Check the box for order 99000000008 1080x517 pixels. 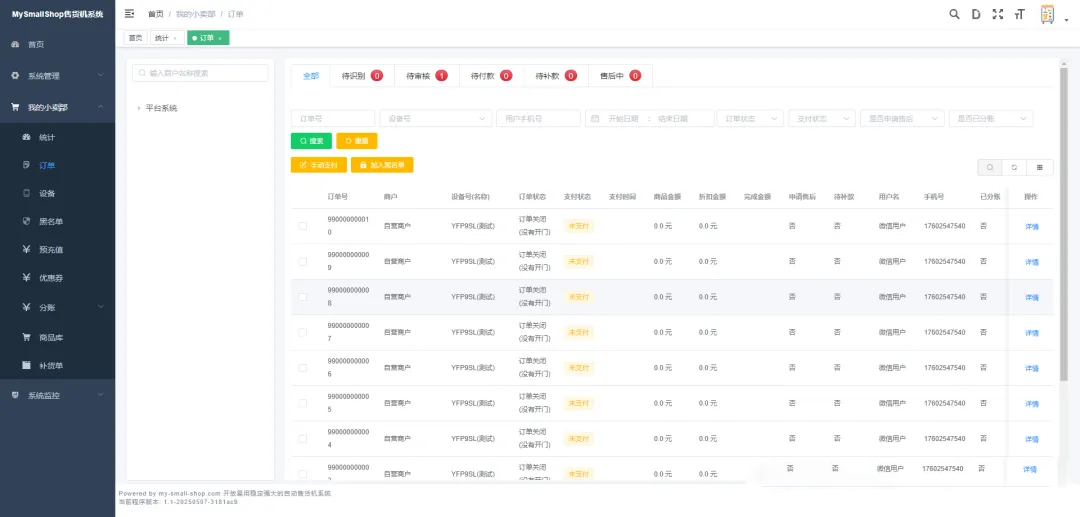pos(302,297)
